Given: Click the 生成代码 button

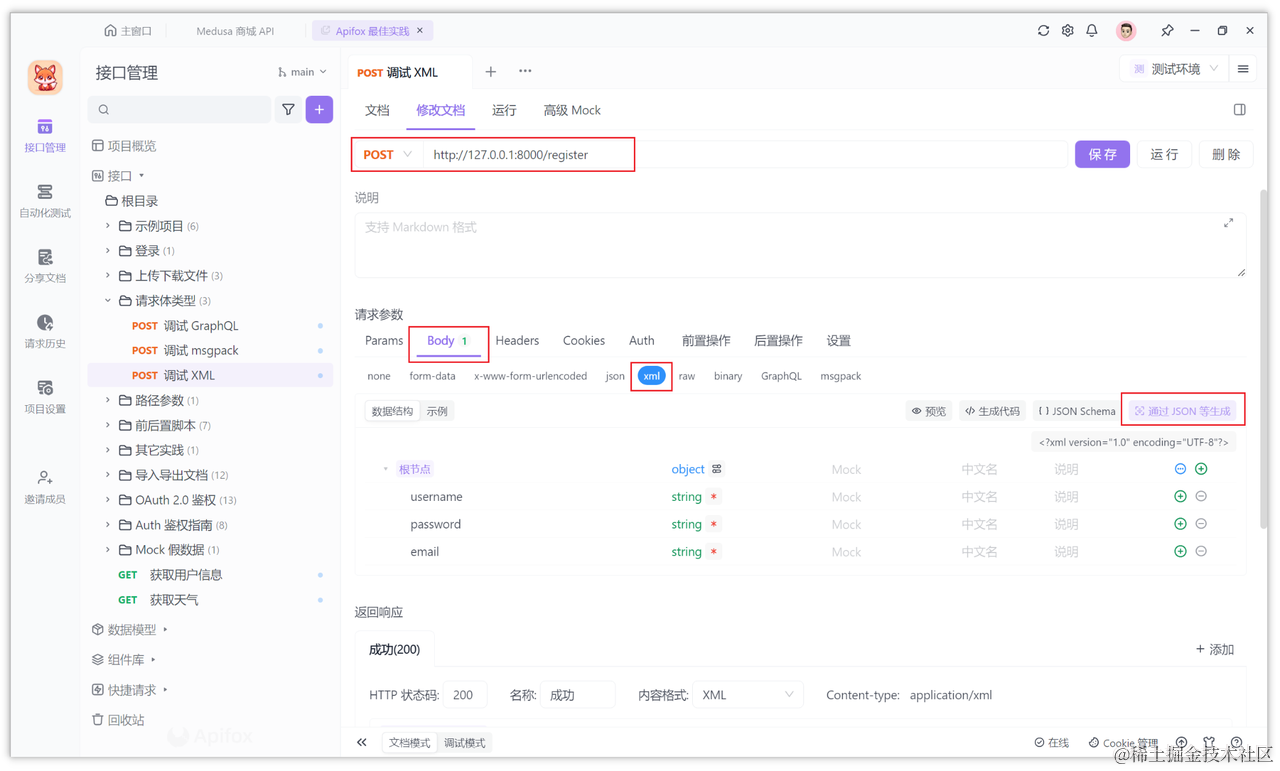Looking at the screenshot, I should pyautogui.click(x=992, y=411).
